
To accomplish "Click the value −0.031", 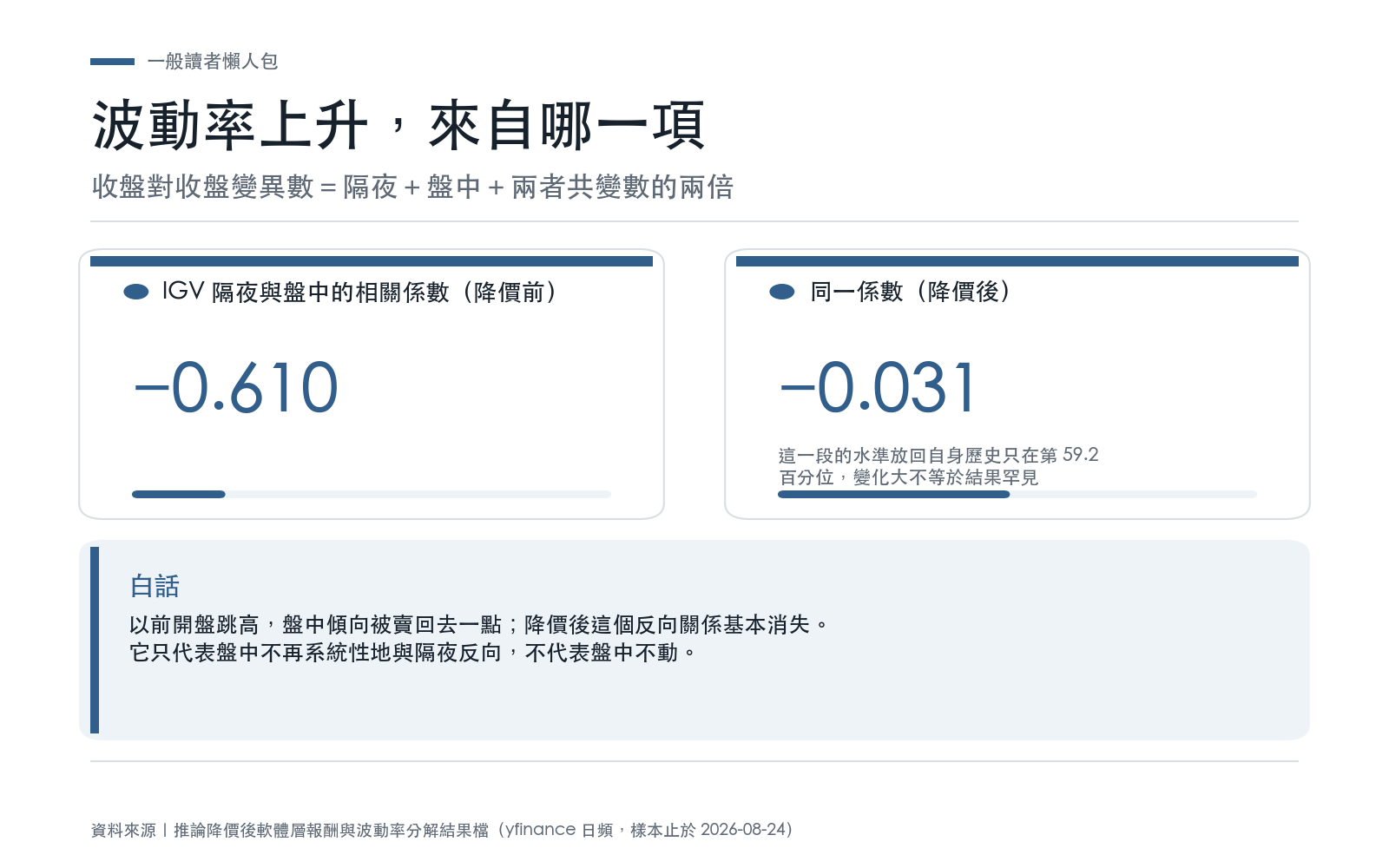I will pos(879,387).
